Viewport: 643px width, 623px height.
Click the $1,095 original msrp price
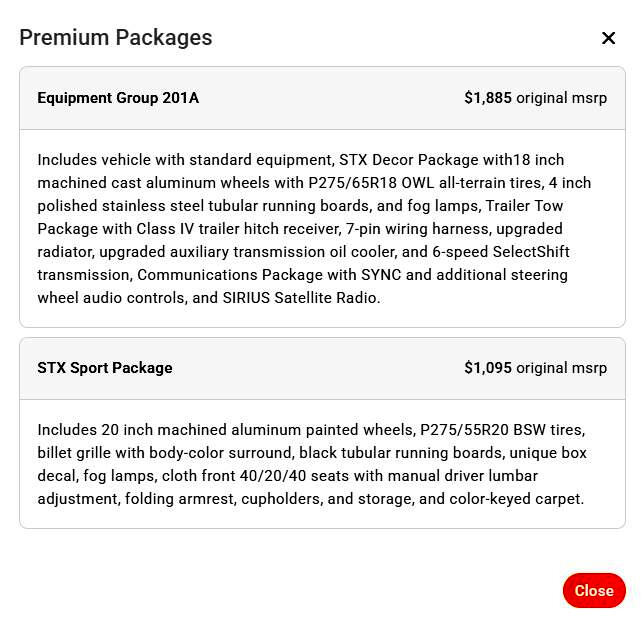coord(535,368)
